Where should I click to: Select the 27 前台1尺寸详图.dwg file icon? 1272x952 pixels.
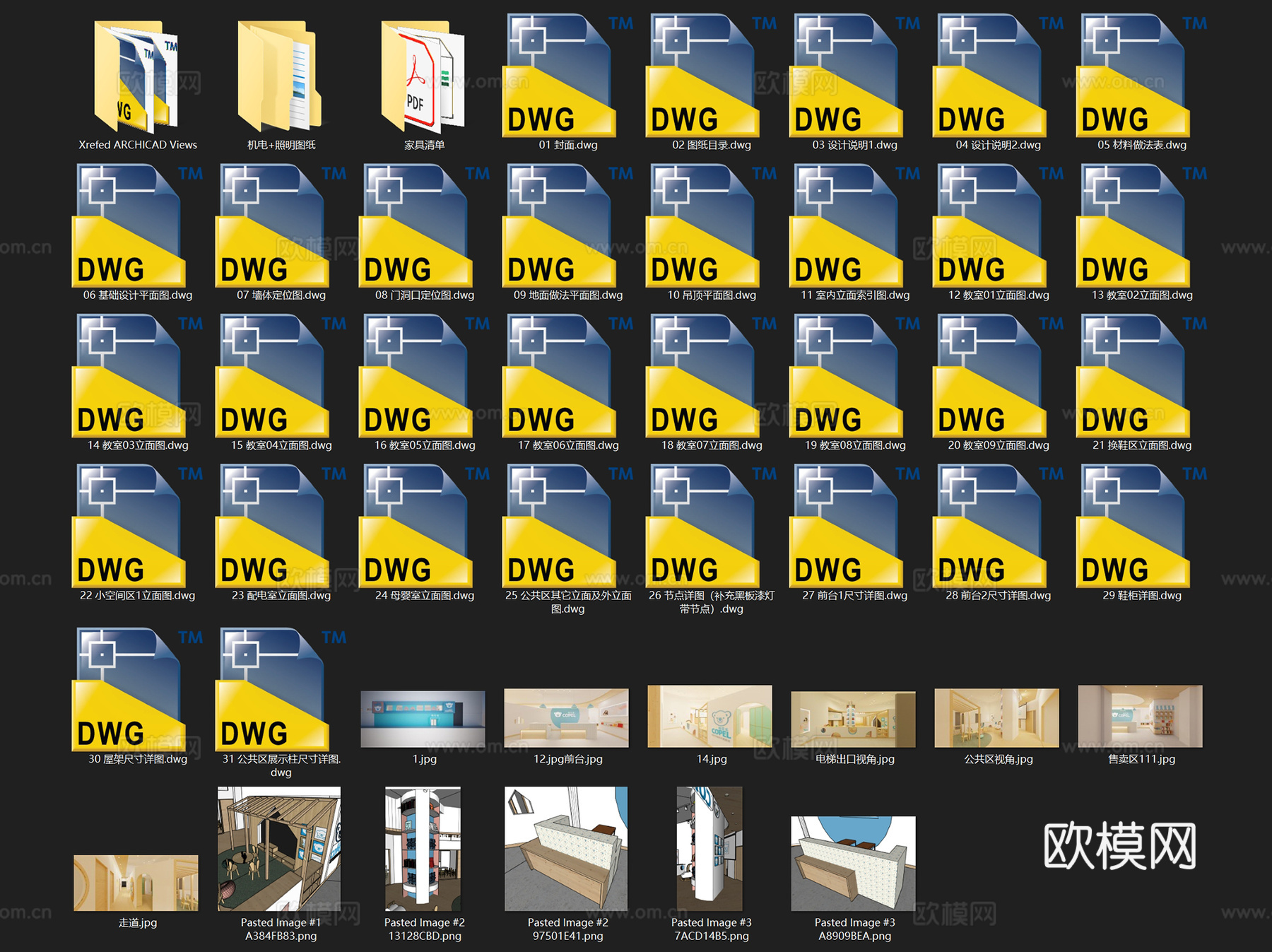pyautogui.click(x=846, y=527)
